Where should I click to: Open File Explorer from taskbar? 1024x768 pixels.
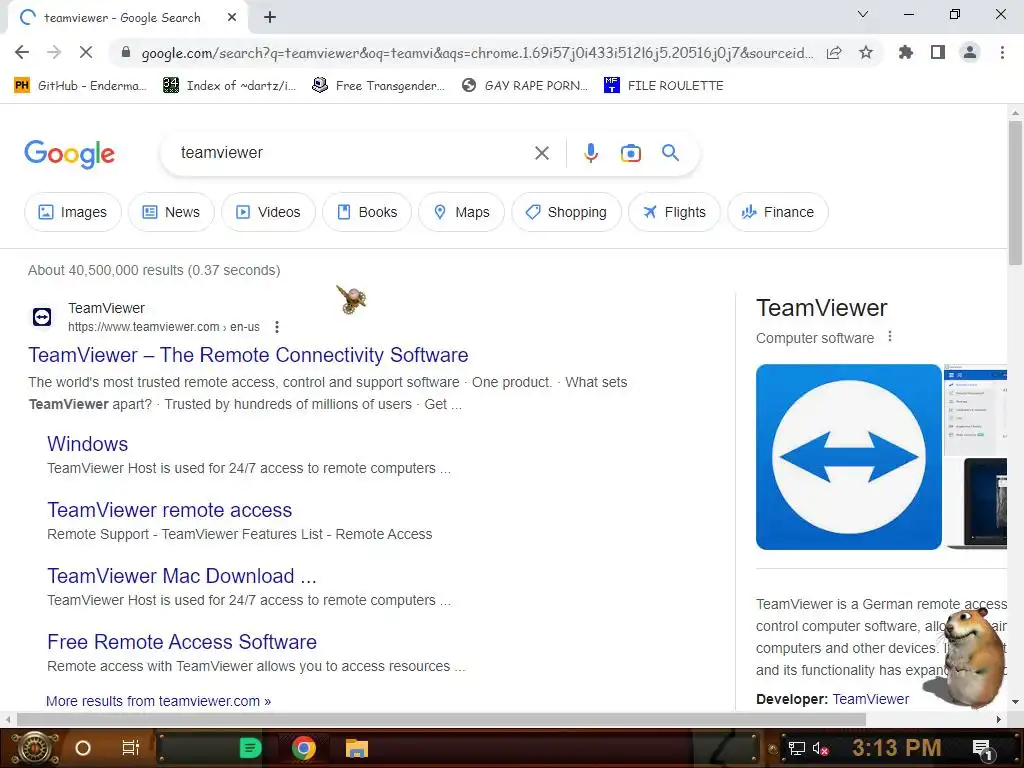[x=357, y=748]
